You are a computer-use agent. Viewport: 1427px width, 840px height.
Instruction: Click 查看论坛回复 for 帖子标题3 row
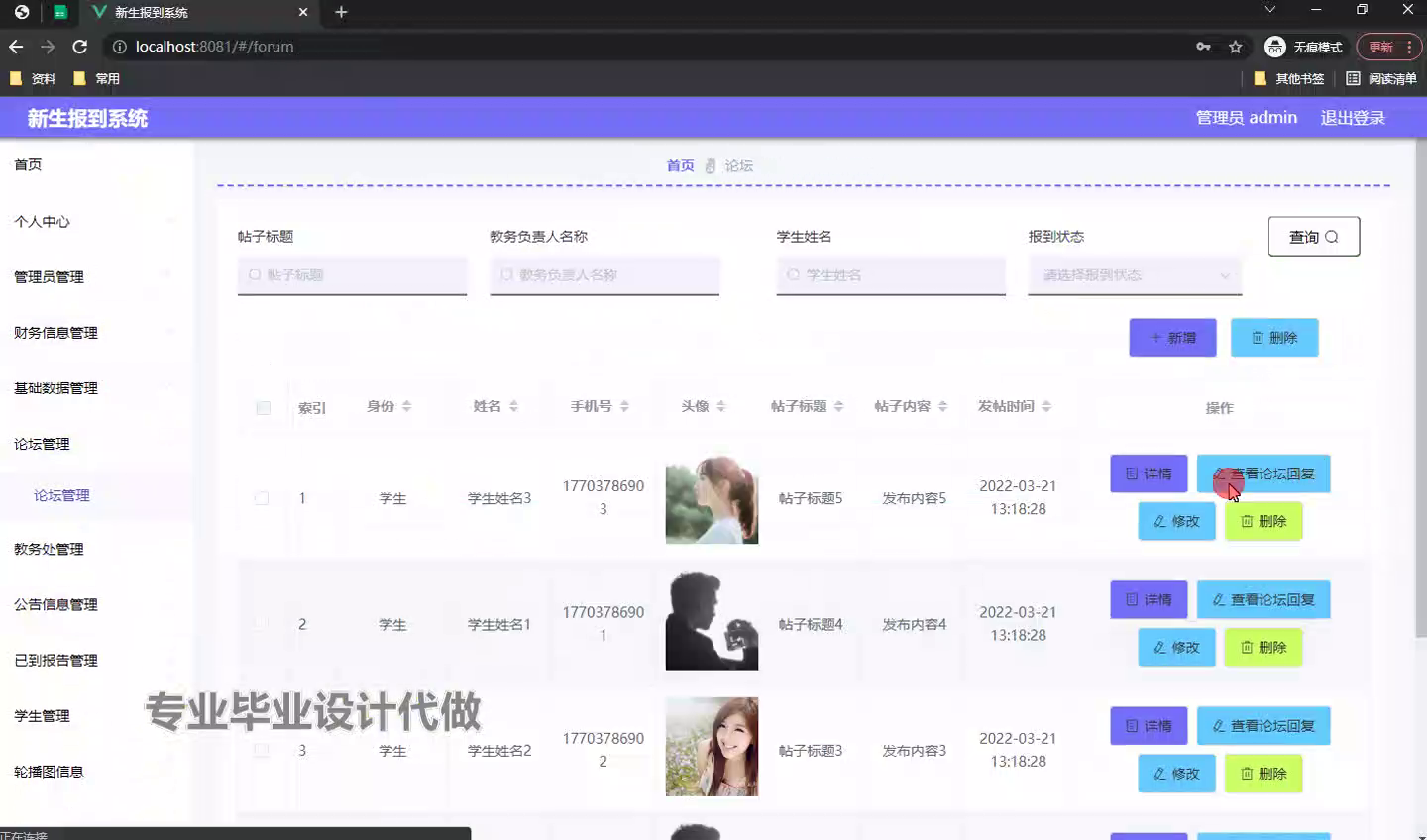[x=1263, y=726]
